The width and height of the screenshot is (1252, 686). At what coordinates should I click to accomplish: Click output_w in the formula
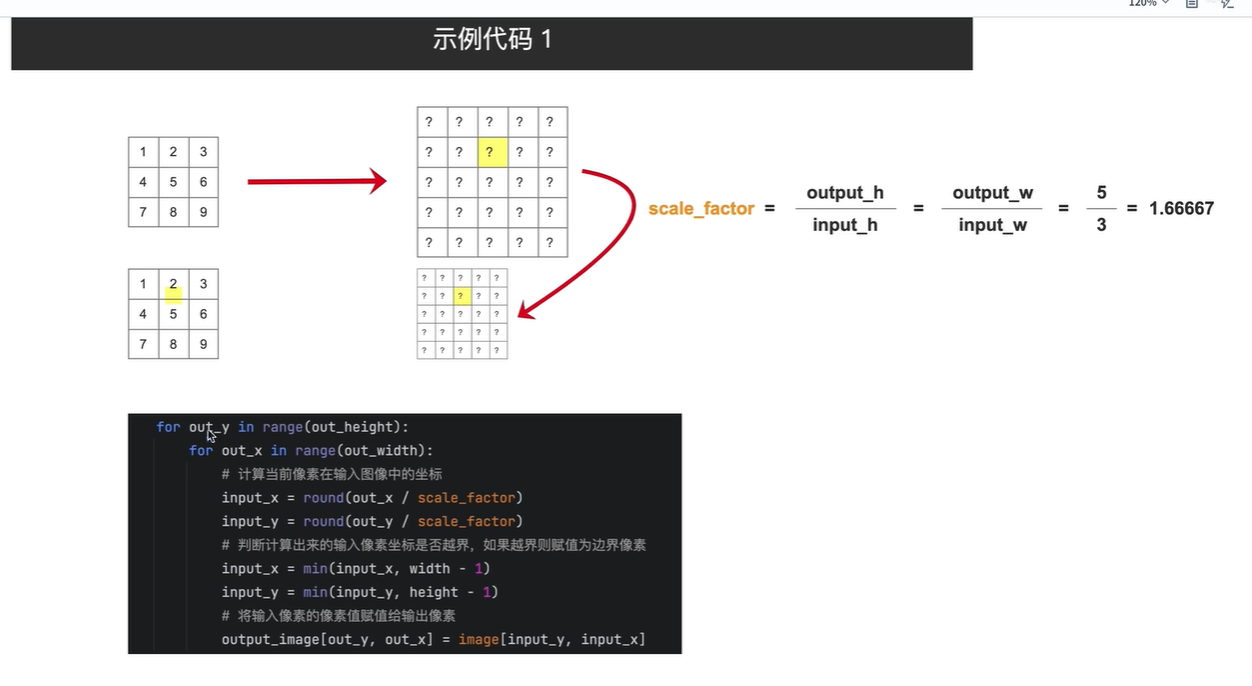[x=993, y=193]
